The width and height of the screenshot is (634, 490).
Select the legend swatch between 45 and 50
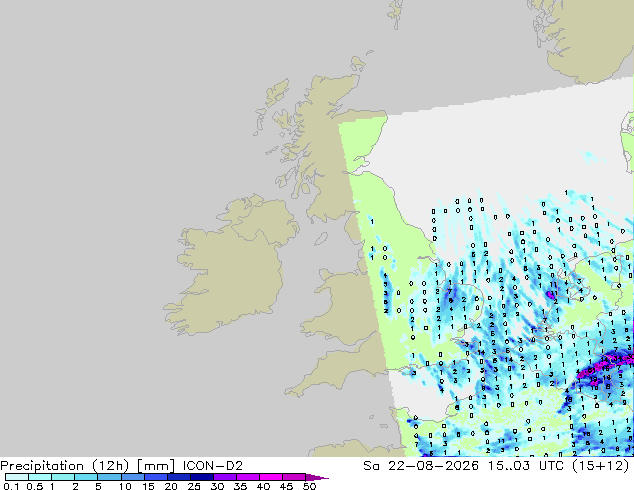[294, 477]
